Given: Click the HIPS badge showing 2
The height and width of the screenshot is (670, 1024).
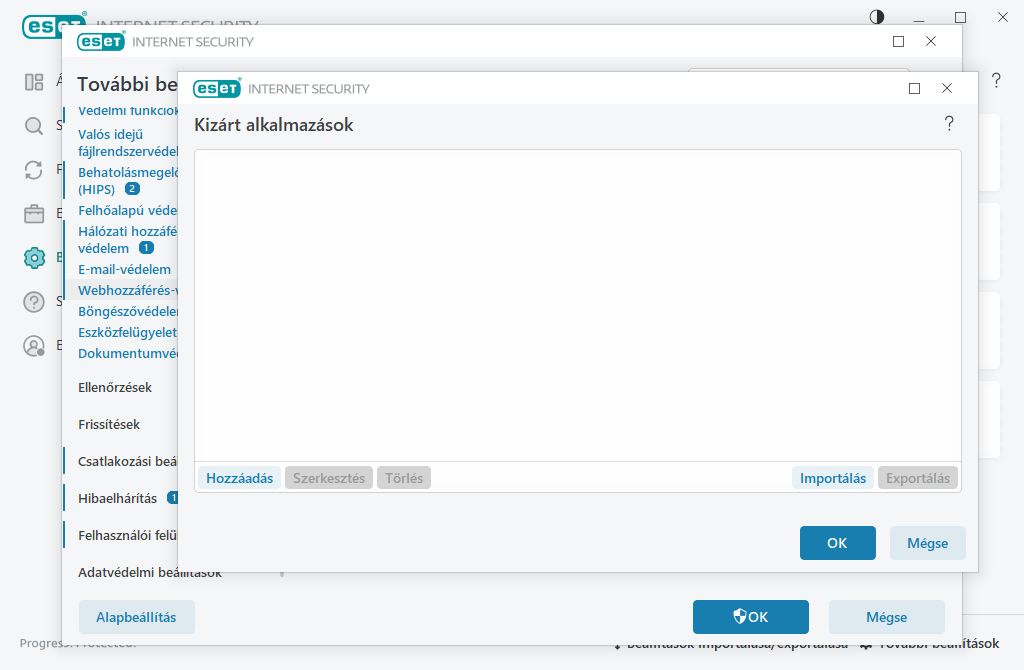Looking at the screenshot, I should (x=133, y=189).
